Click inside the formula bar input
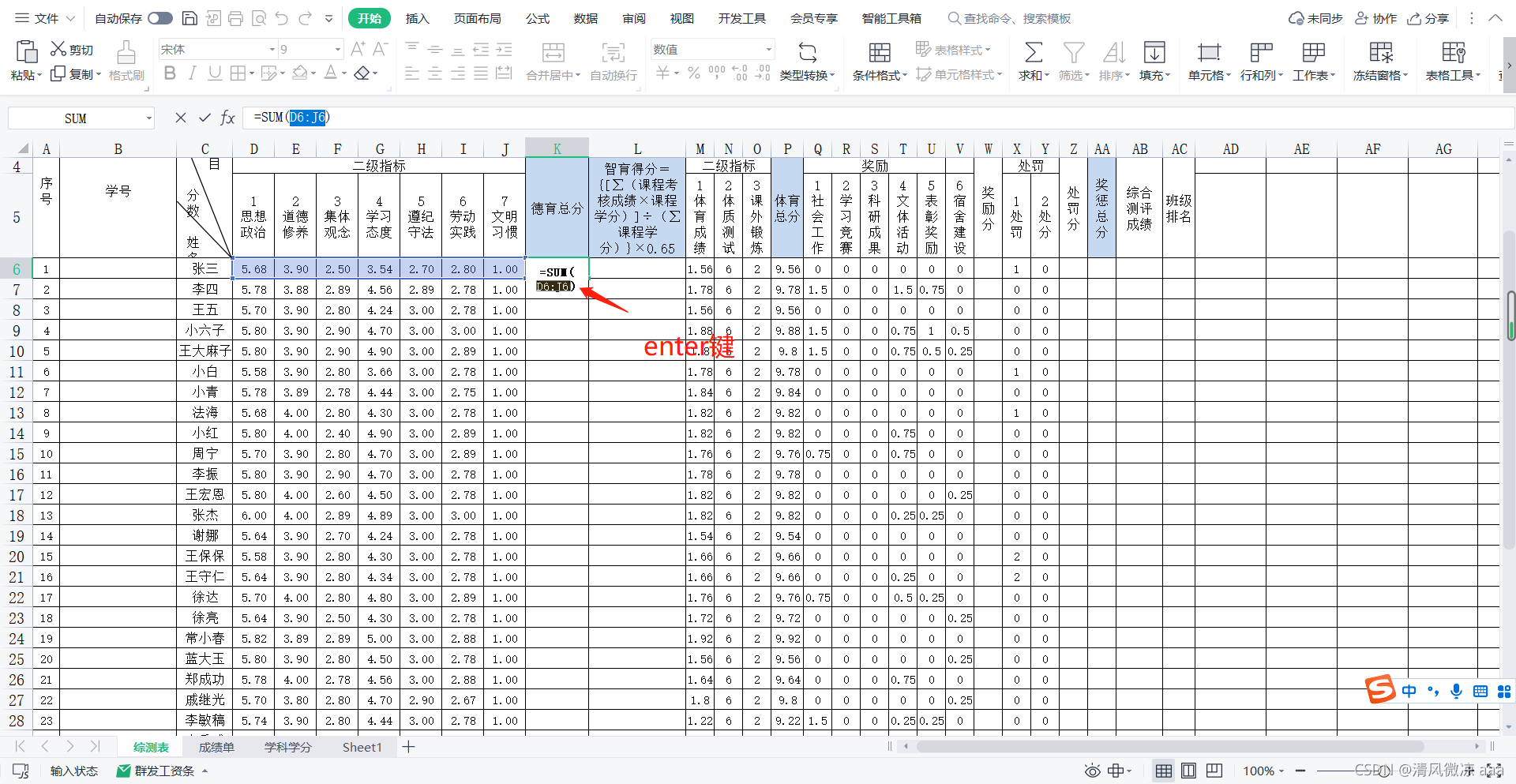The width and height of the screenshot is (1516, 784). click(x=876, y=118)
